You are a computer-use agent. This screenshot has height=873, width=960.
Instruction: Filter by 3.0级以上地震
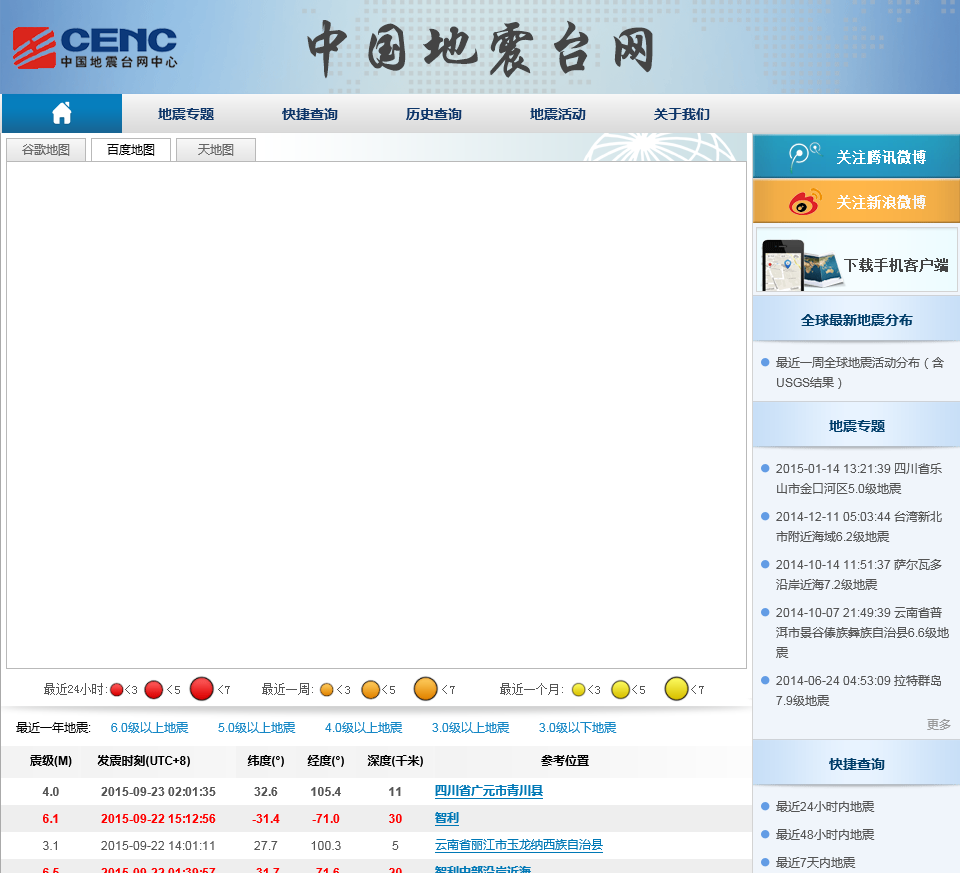point(470,727)
